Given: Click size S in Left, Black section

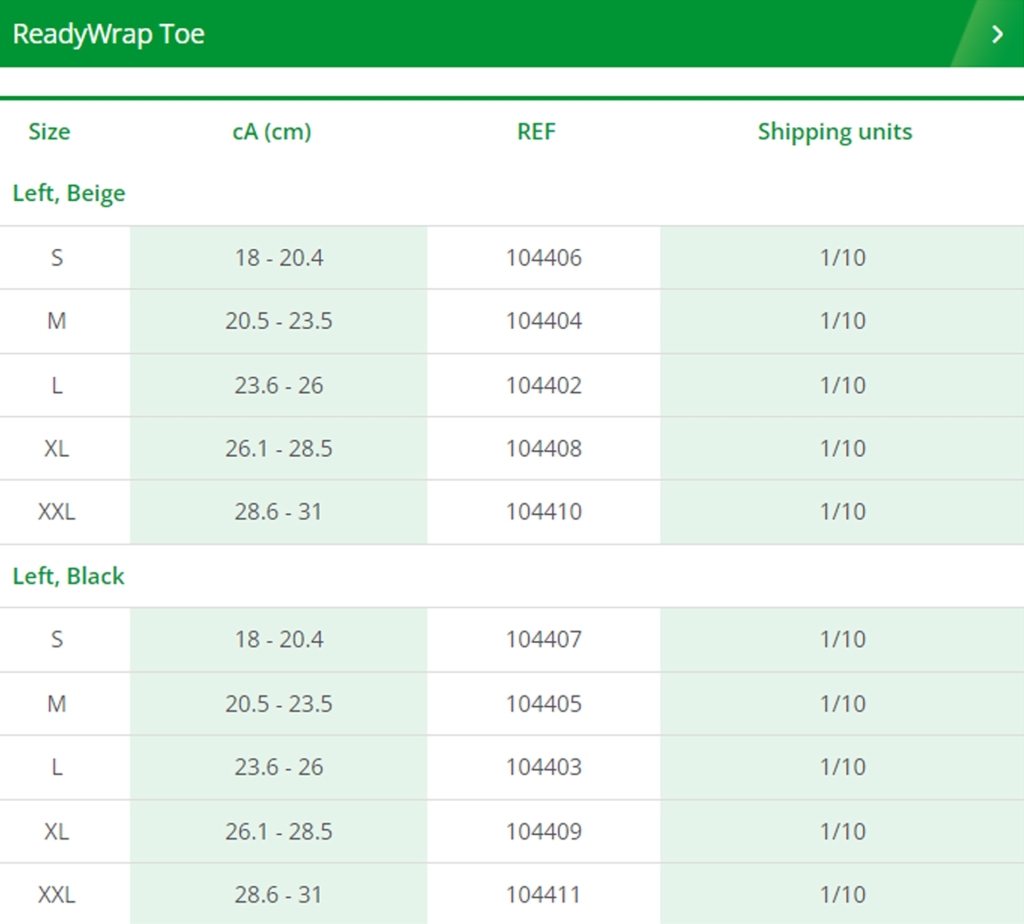Looking at the screenshot, I should pyautogui.click(x=57, y=639).
